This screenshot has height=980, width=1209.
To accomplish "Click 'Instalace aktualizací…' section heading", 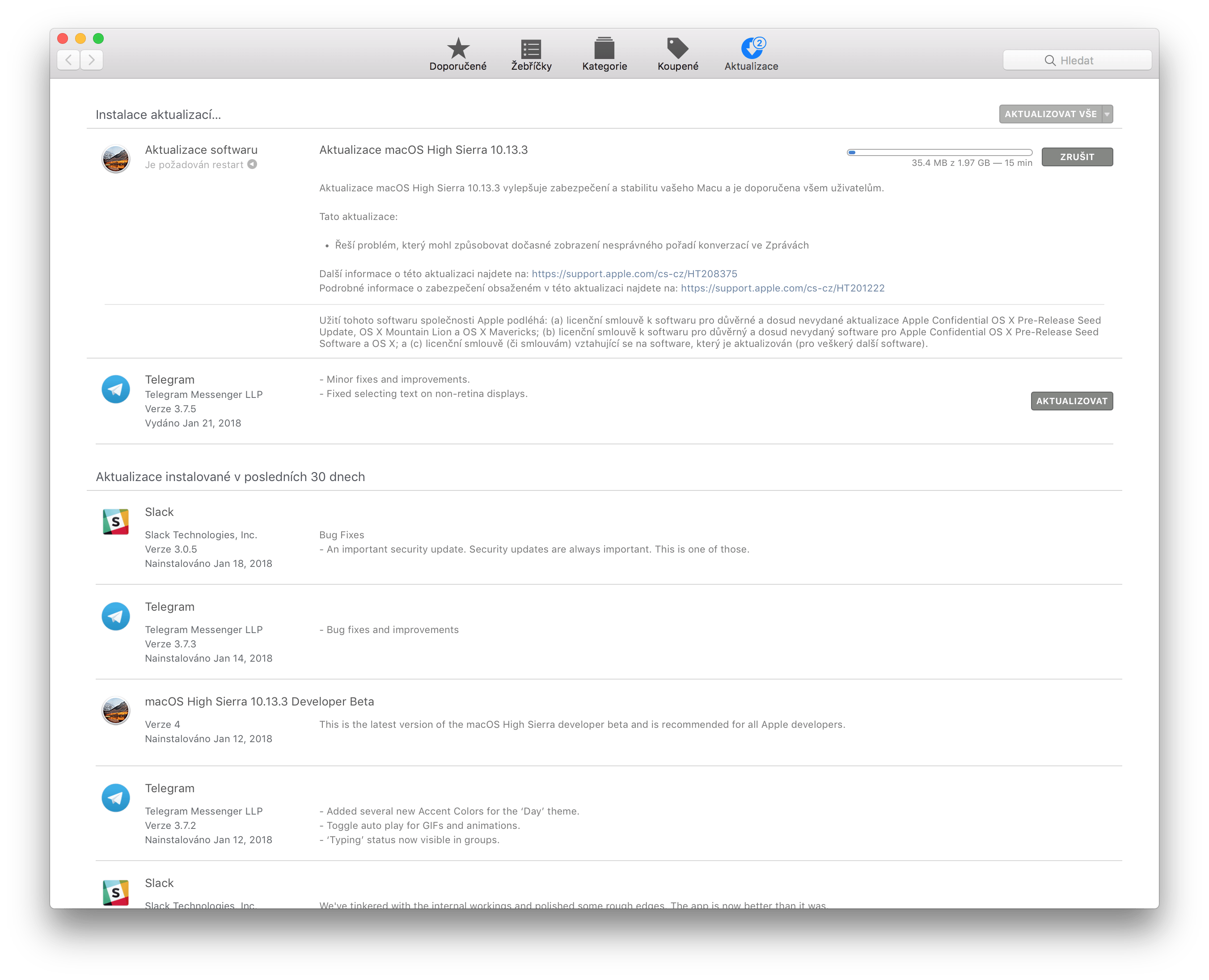I will (159, 114).
